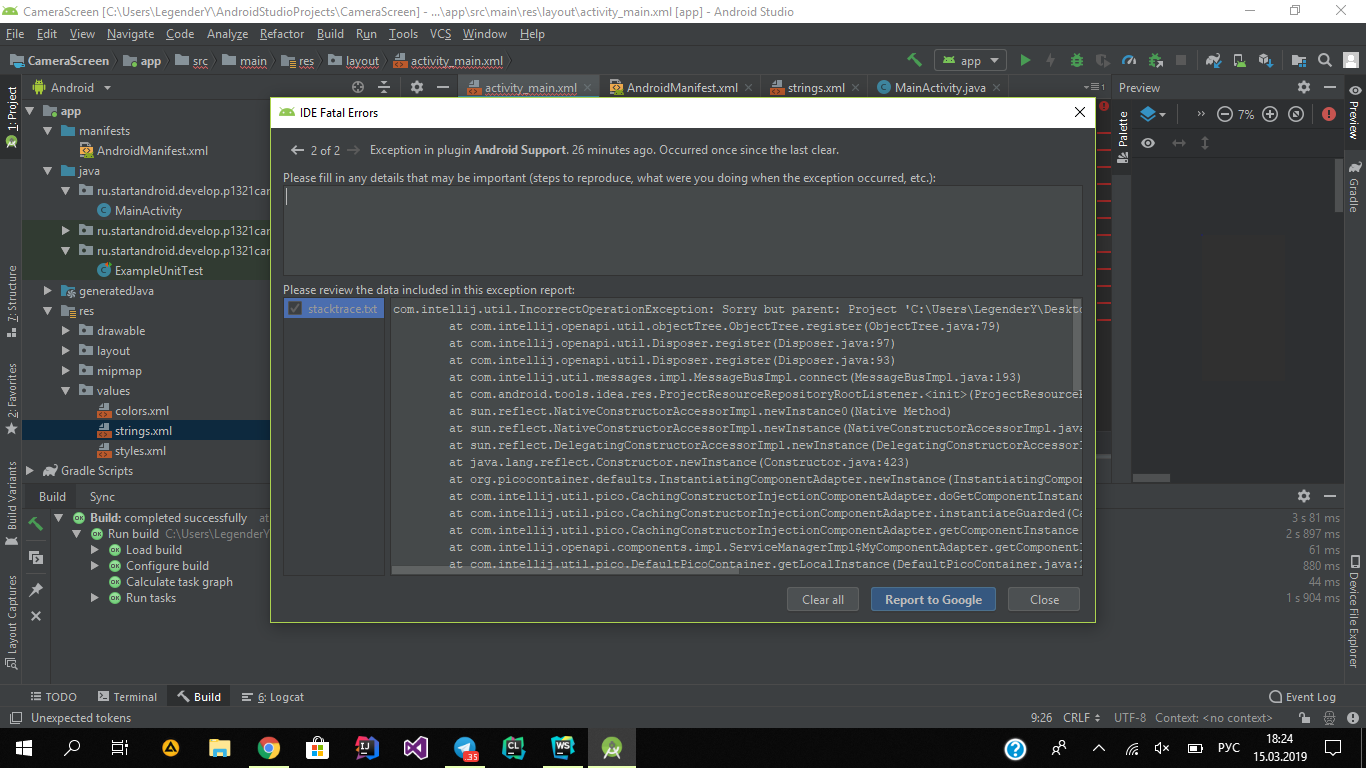Screen dimensions: 1366x768
Task: Open the Profiler gauge icon
Action: [1129, 60]
